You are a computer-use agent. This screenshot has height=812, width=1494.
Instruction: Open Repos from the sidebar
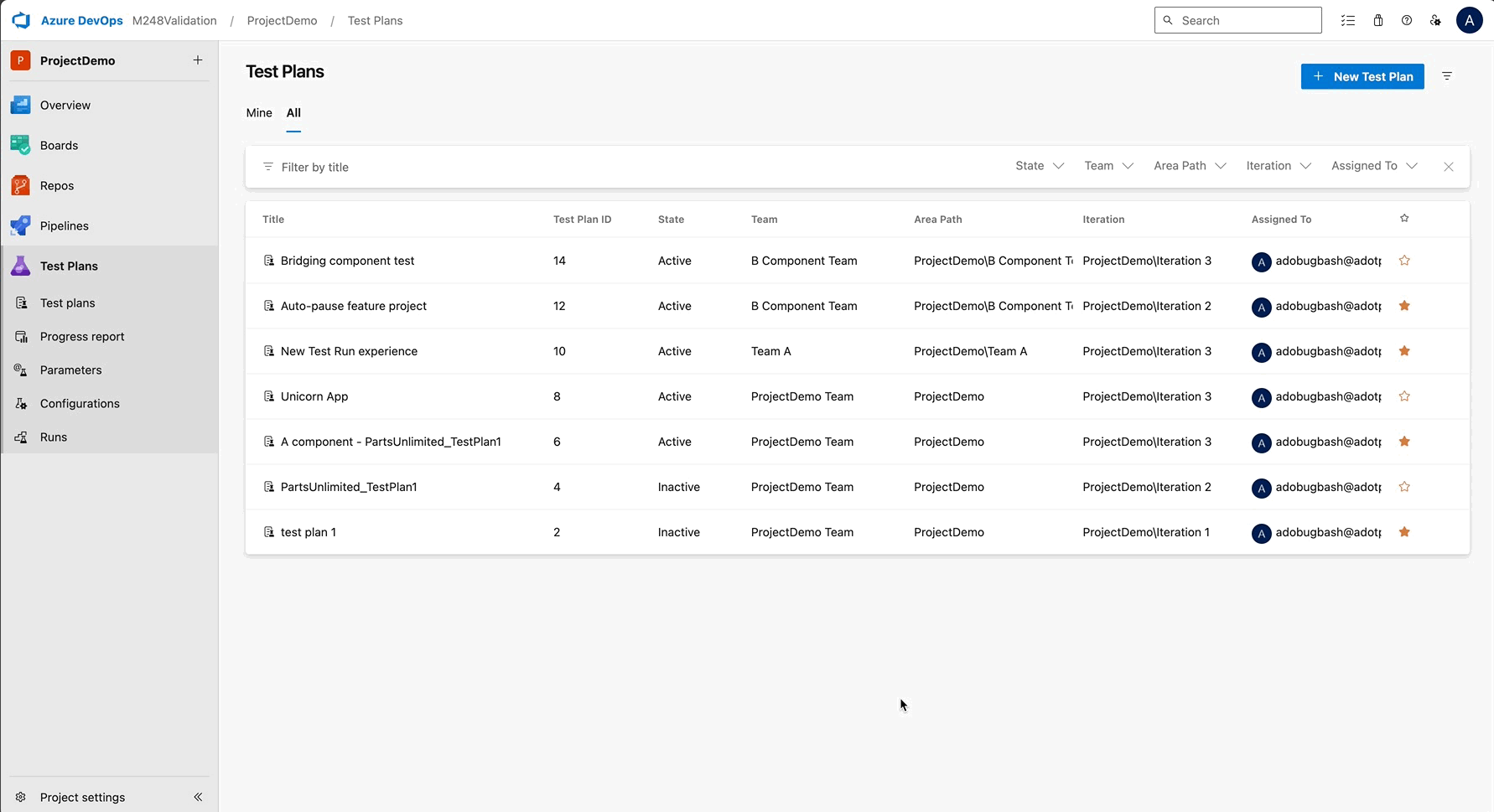[55, 185]
